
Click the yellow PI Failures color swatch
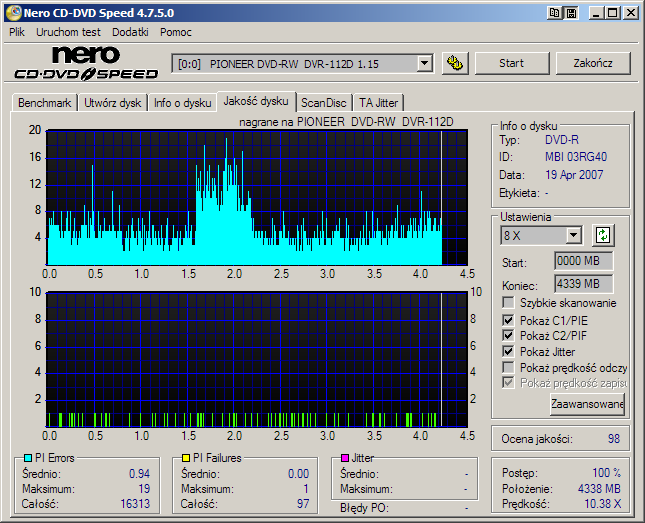click(186, 458)
